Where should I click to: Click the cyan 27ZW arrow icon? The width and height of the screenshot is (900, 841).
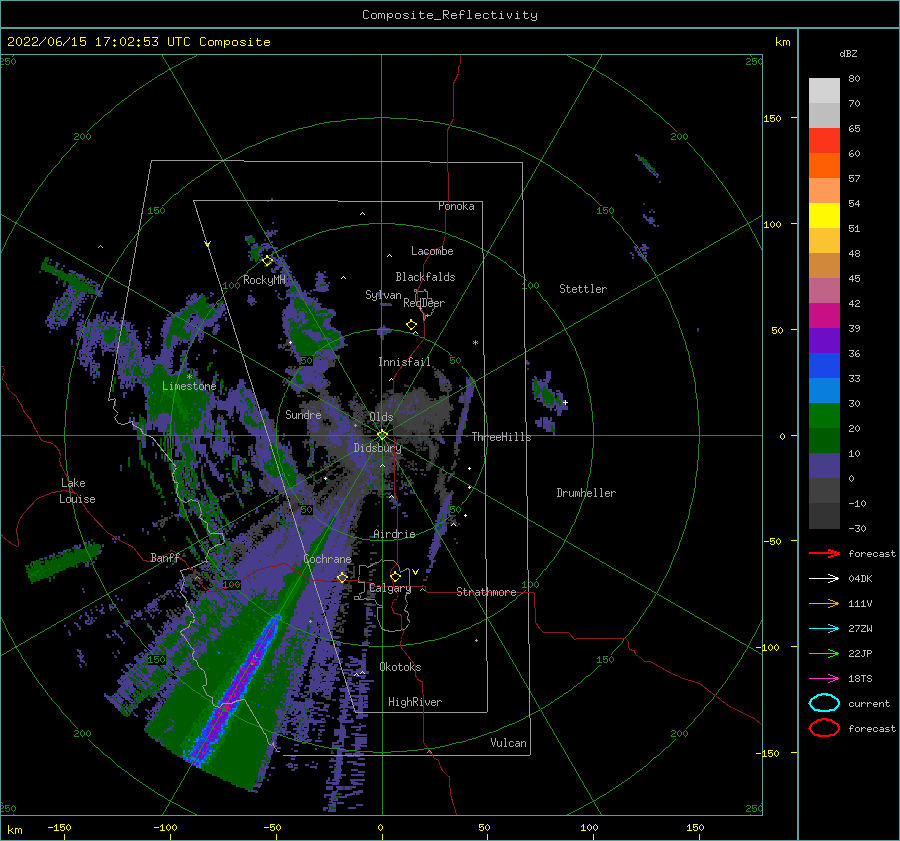(824, 629)
